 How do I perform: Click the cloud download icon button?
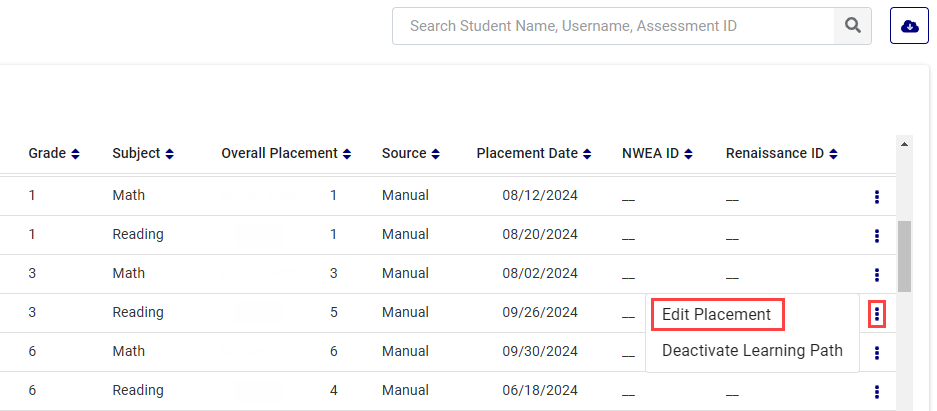pyautogui.click(x=909, y=26)
